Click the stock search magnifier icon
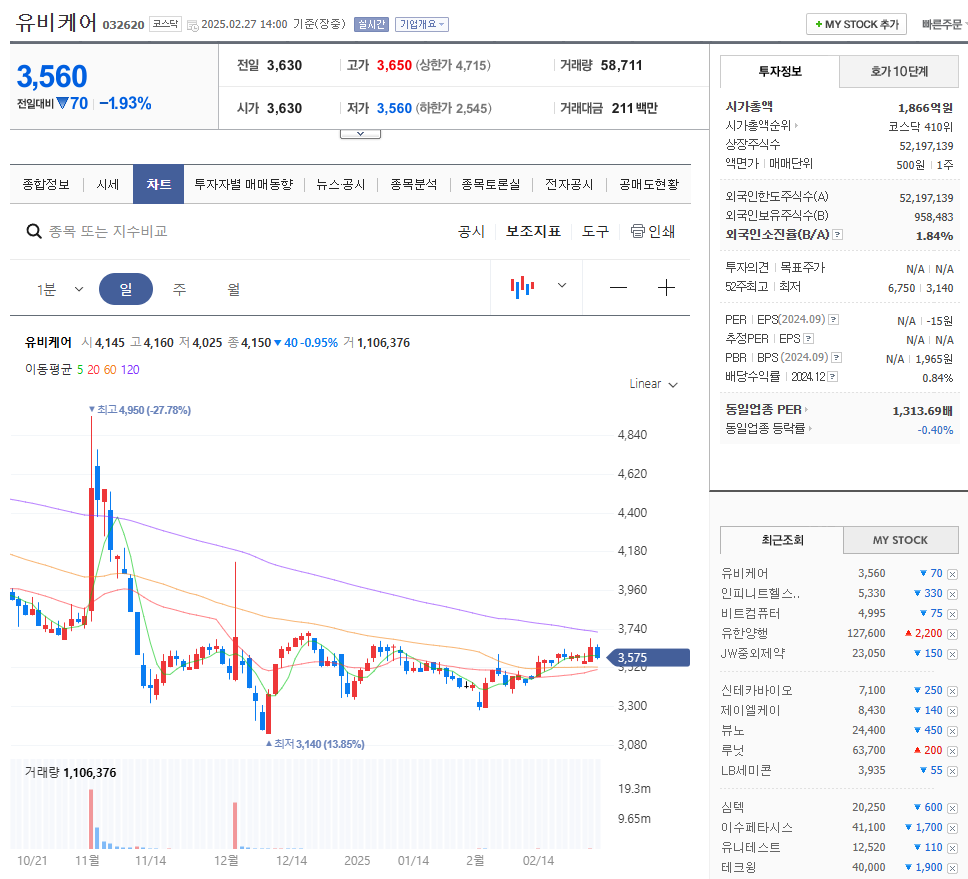Screen dimensions: 968x879 coord(34,231)
